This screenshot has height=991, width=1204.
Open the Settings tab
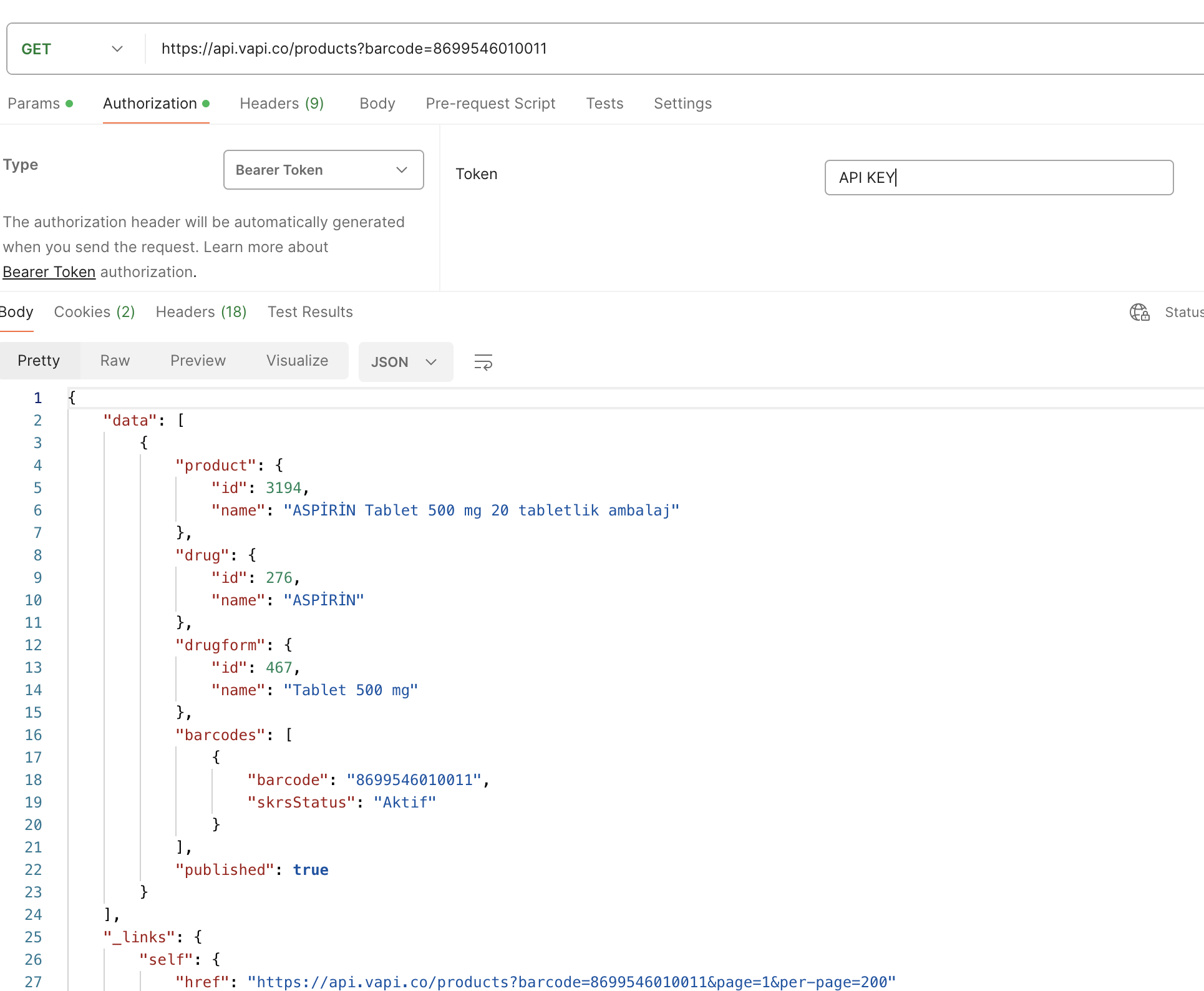[682, 104]
